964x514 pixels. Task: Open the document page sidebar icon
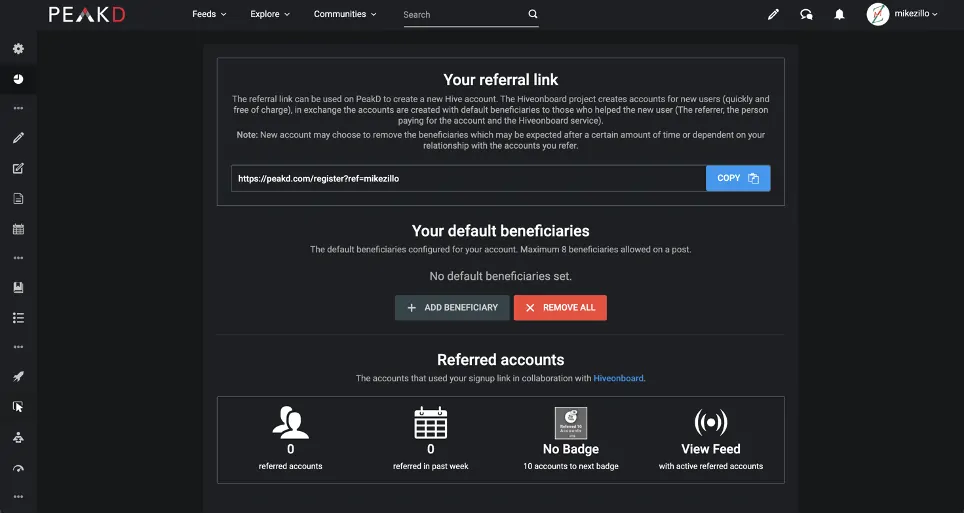point(18,198)
